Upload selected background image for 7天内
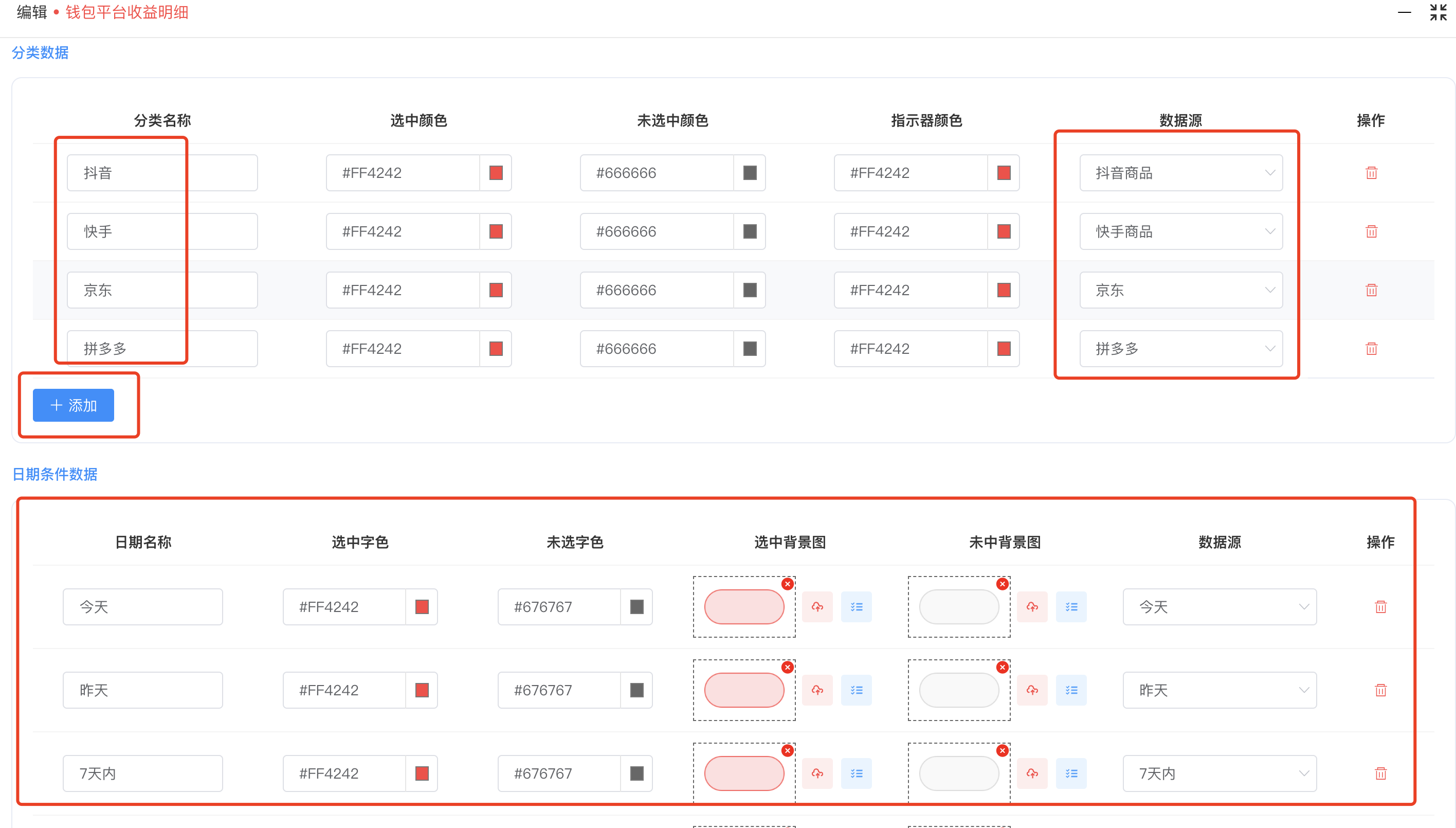The image size is (1456, 828). tap(817, 773)
